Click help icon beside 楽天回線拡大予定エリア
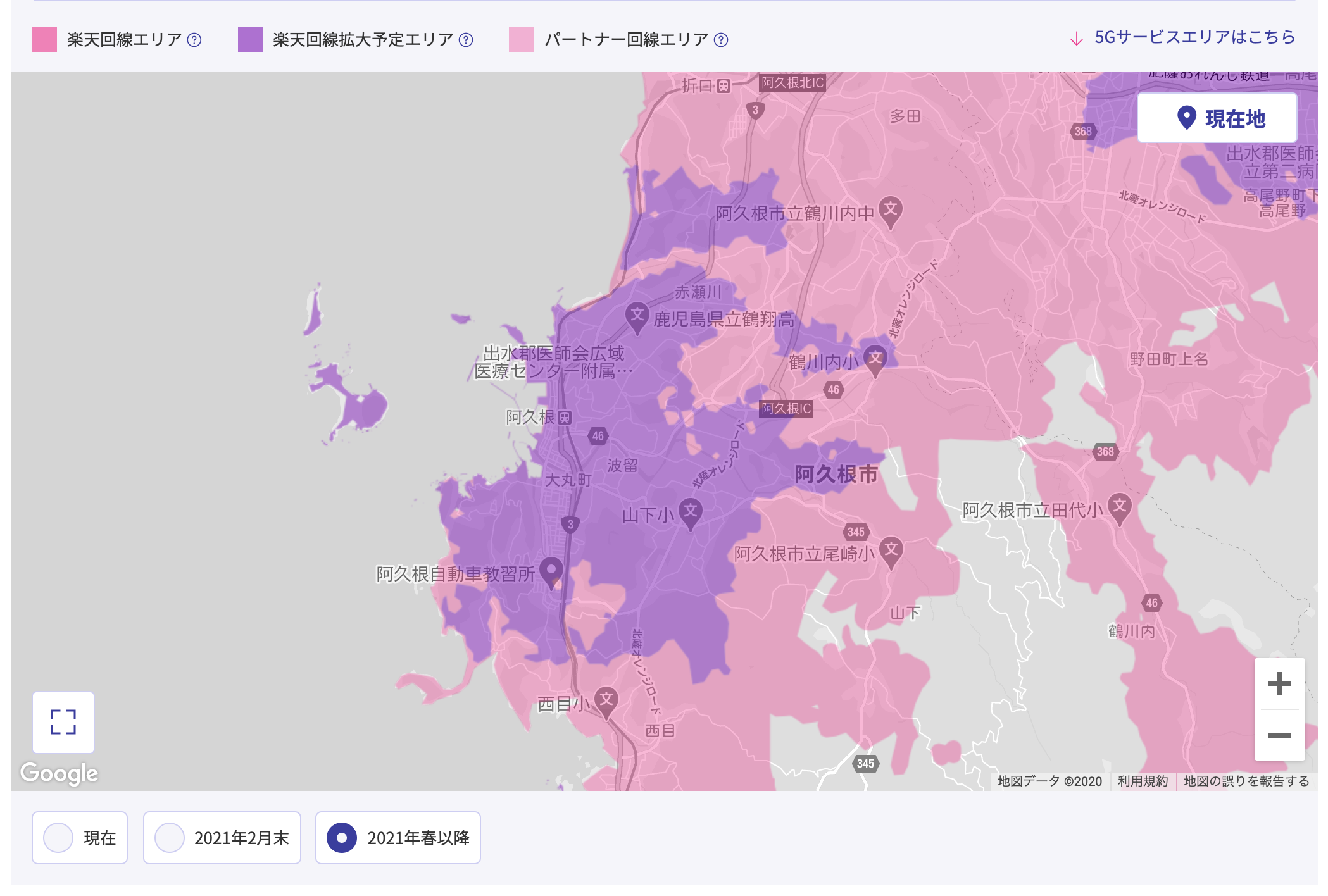 (x=466, y=40)
